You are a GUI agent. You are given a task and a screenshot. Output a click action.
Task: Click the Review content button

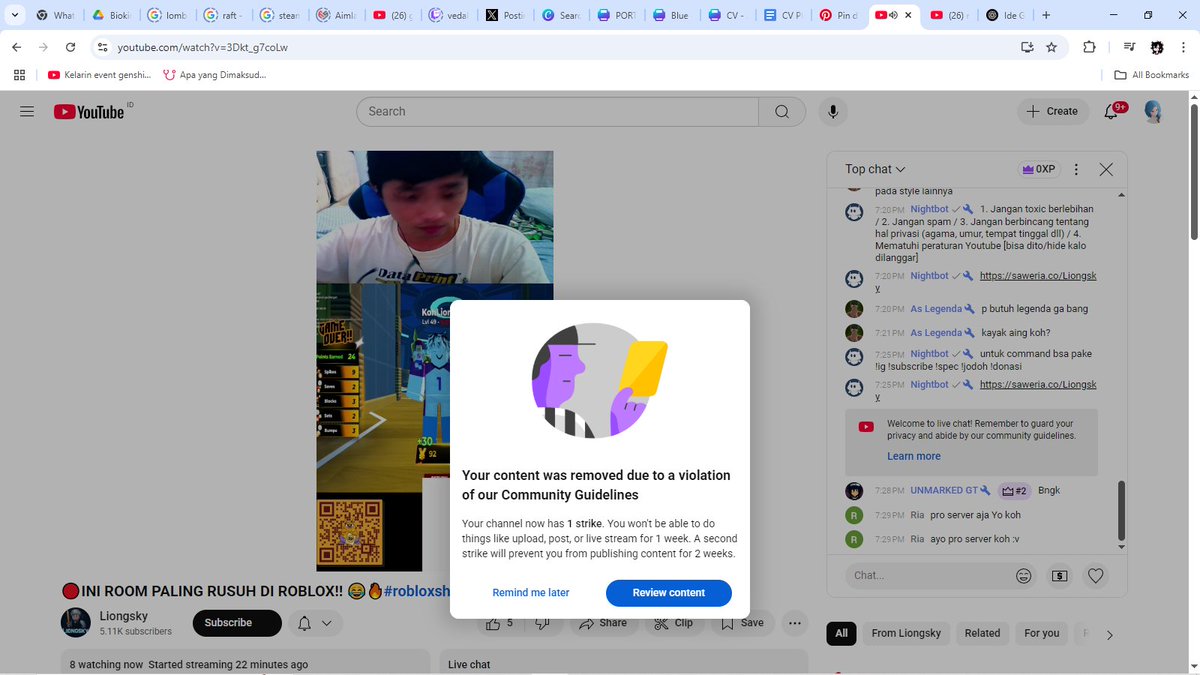669,593
